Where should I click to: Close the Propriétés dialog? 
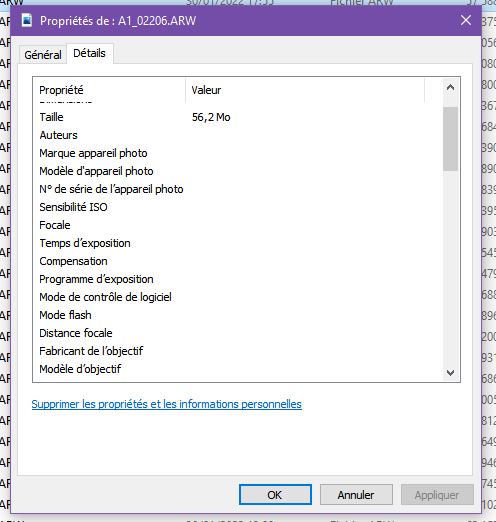coord(466,20)
